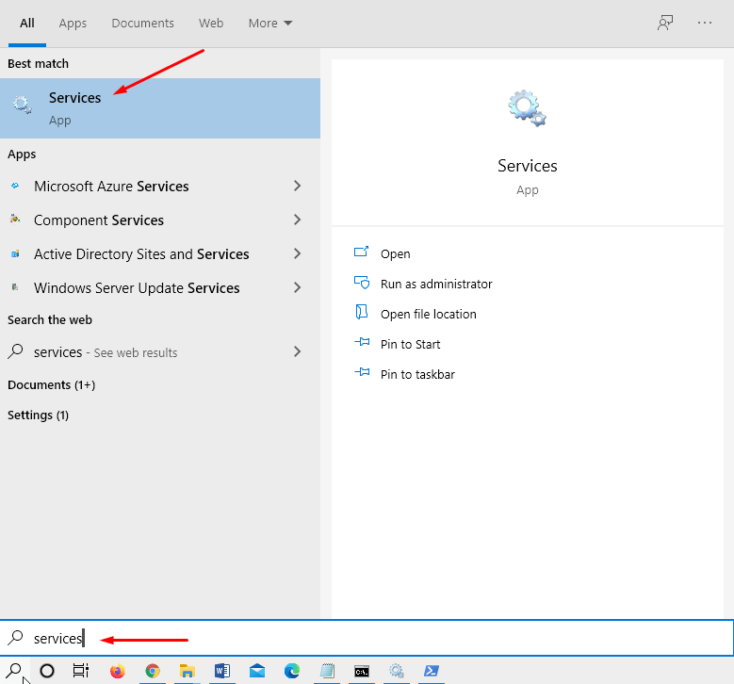Click the web search magnifier icon
734x684 pixels.
(15, 351)
